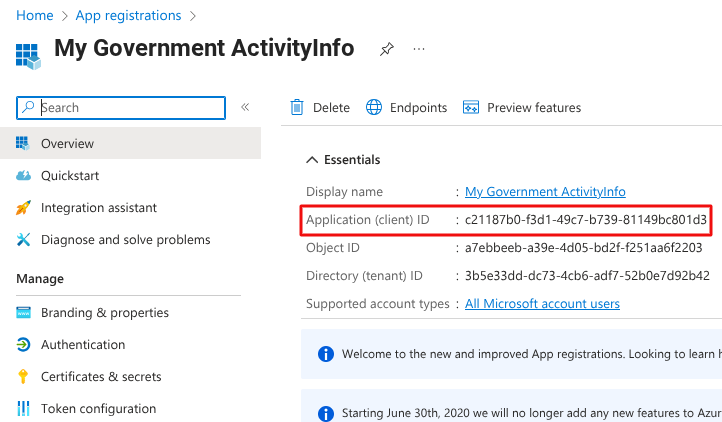Click the Quickstart cloud icon

tap(24, 176)
